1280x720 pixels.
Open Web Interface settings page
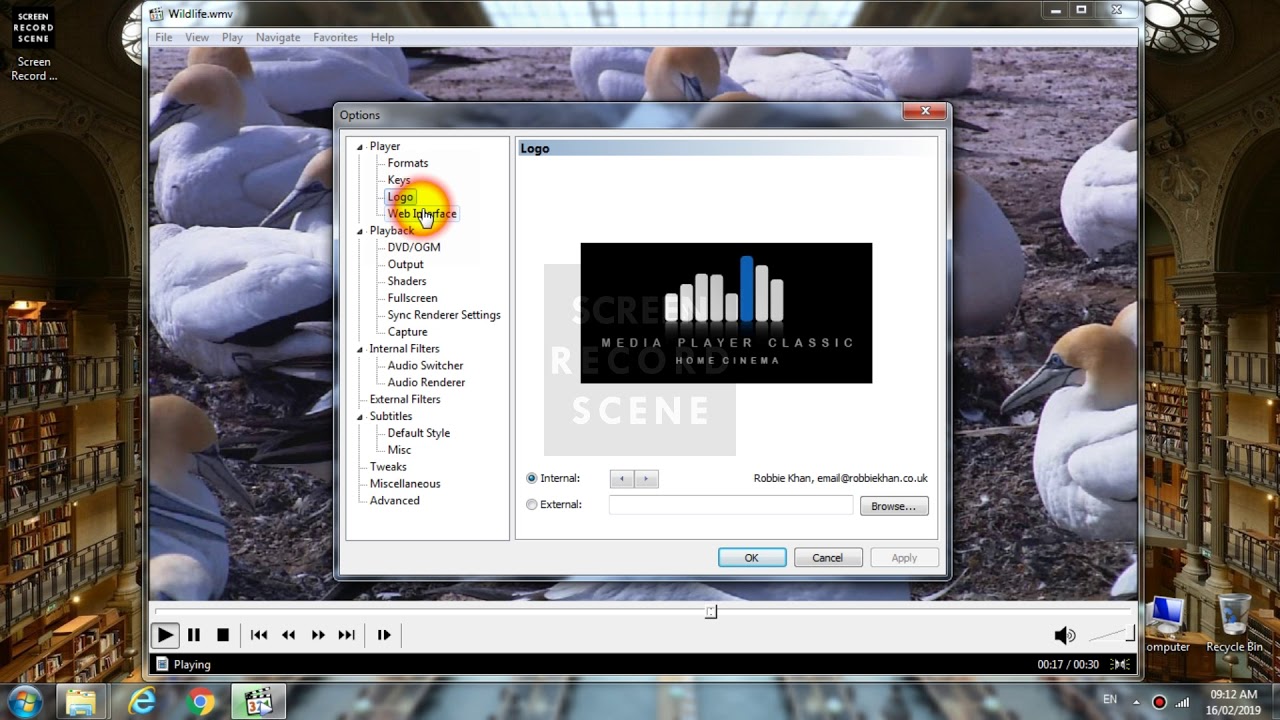coord(422,214)
